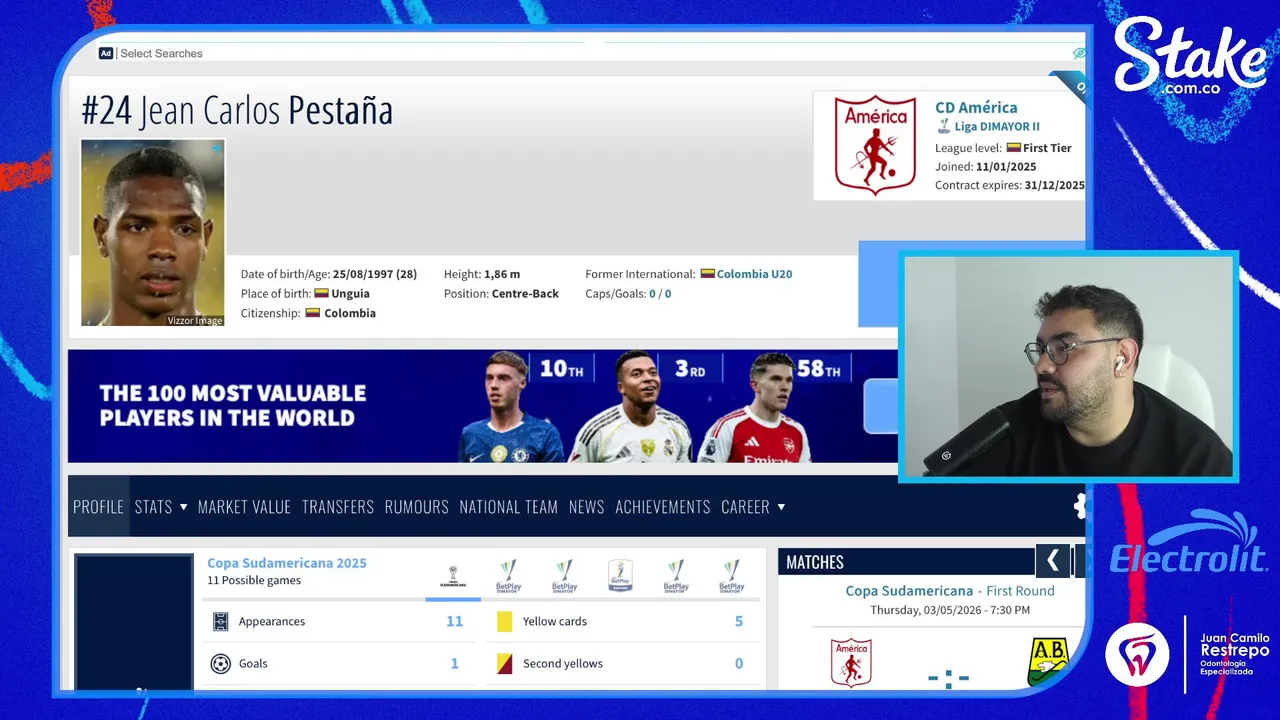Open the PROFILE tab

tap(98, 507)
